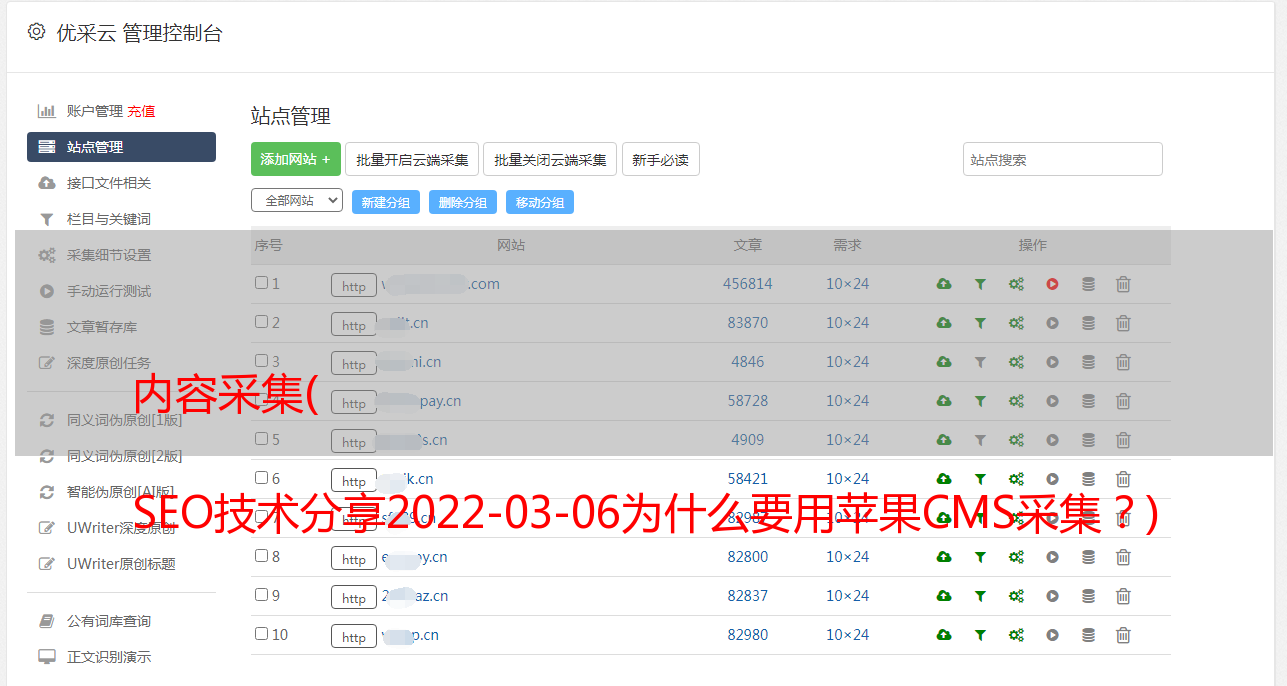Tick the checkbox for site row 2
The height and width of the screenshot is (686, 1287).
(261, 322)
